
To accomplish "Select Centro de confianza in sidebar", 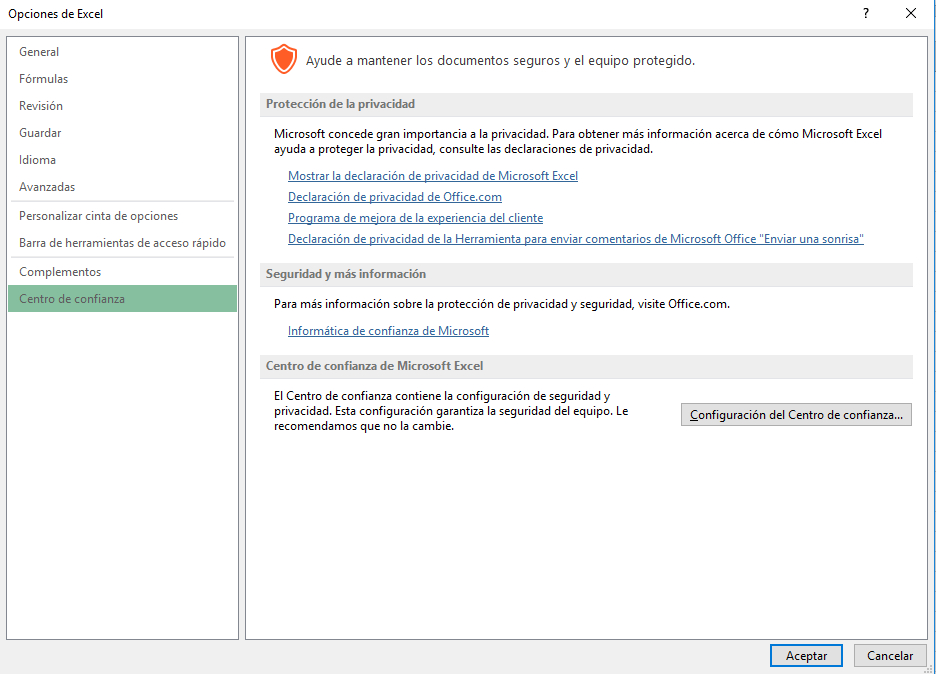I will coord(122,298).
